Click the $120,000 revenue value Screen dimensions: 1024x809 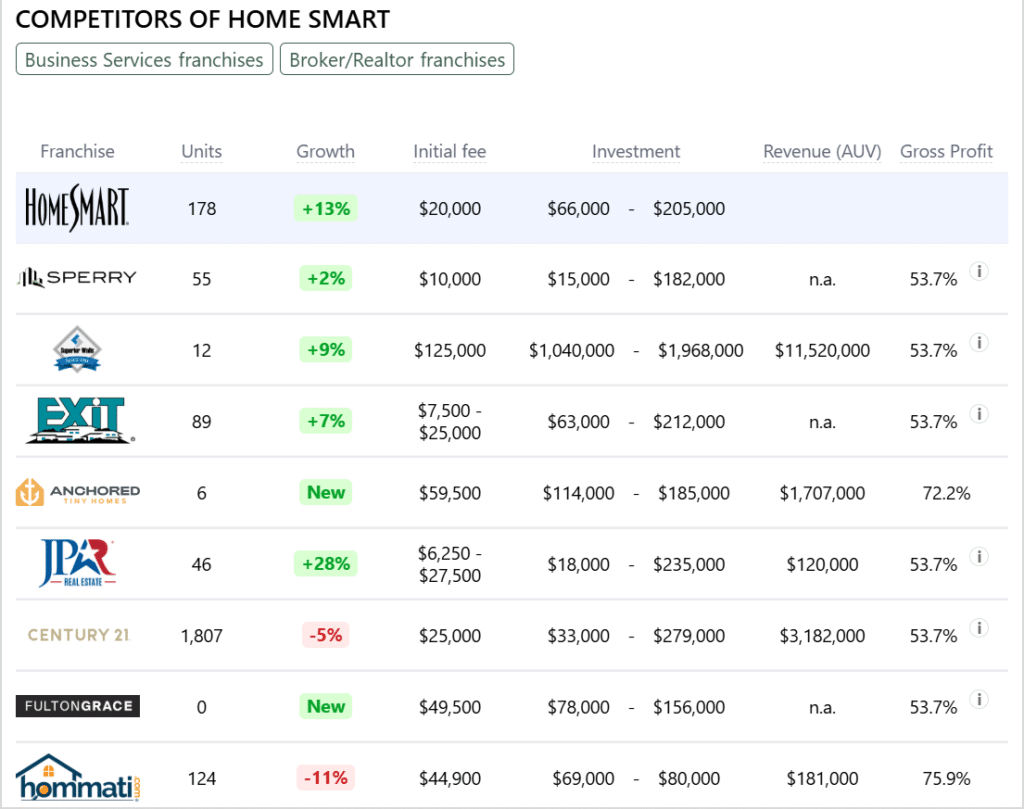(822, 565)
